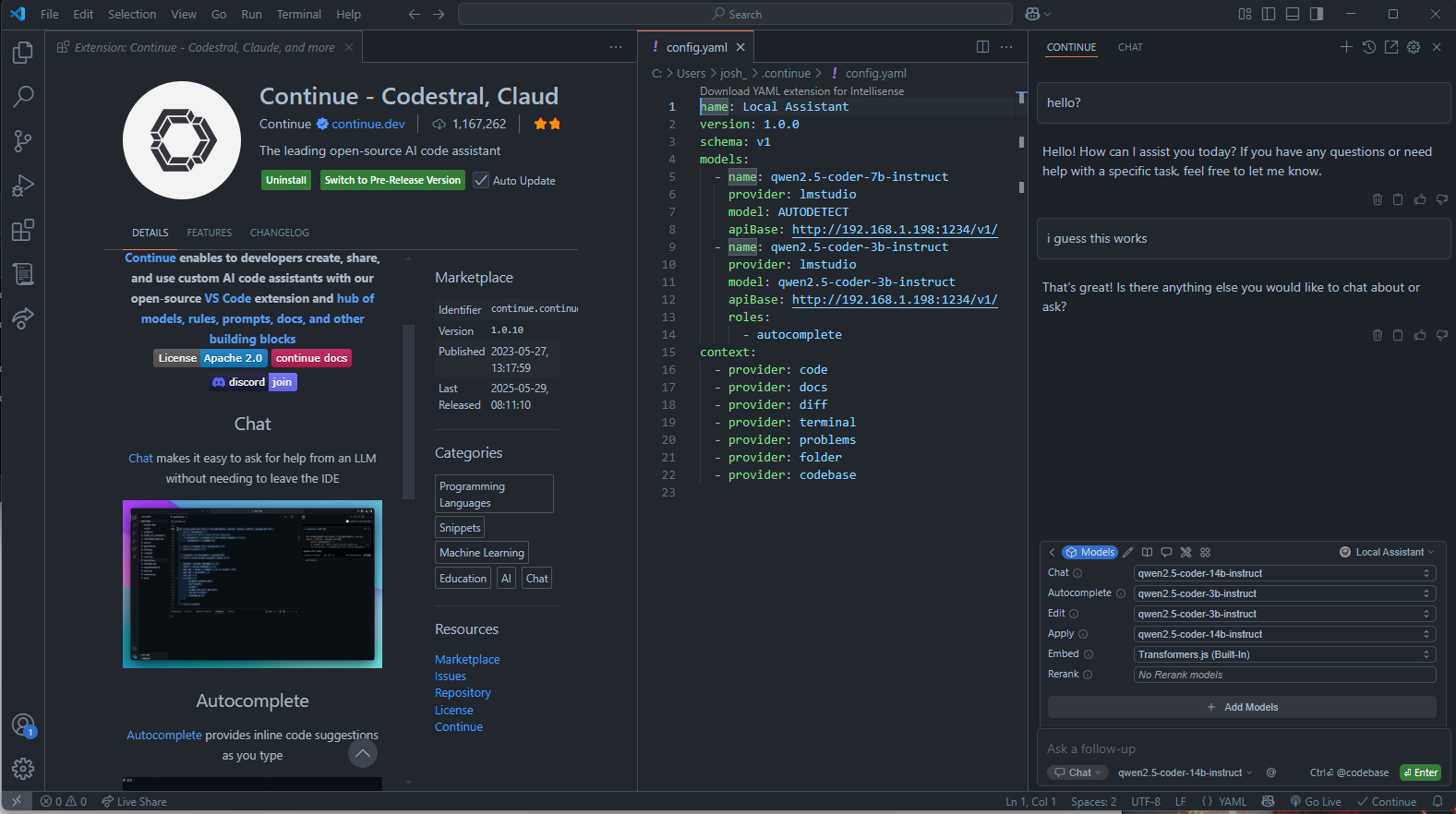Split the config.yaml editor right
Viewport: 1456px width, 814px height.
coord(982,47)
